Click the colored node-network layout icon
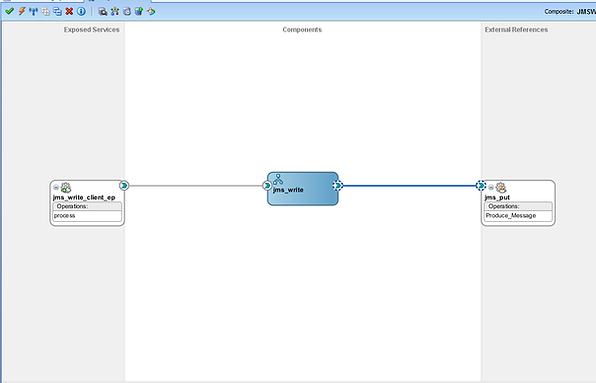 pyautogui.click(x=115, y=11)
